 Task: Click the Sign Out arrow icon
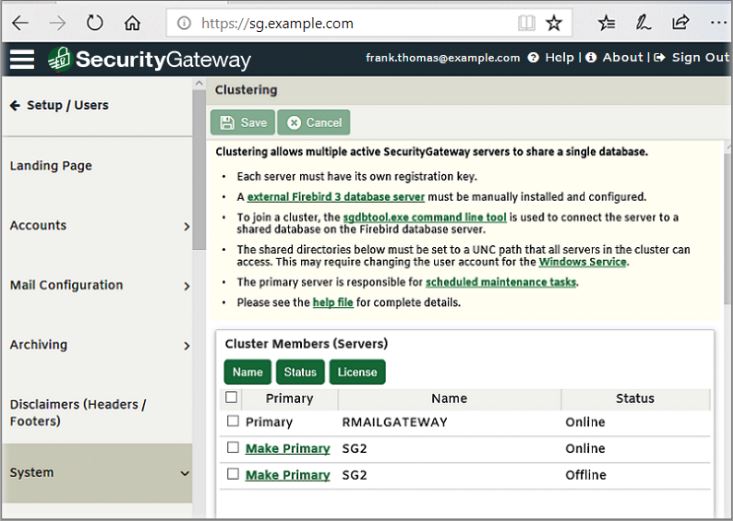pos(660,58)
